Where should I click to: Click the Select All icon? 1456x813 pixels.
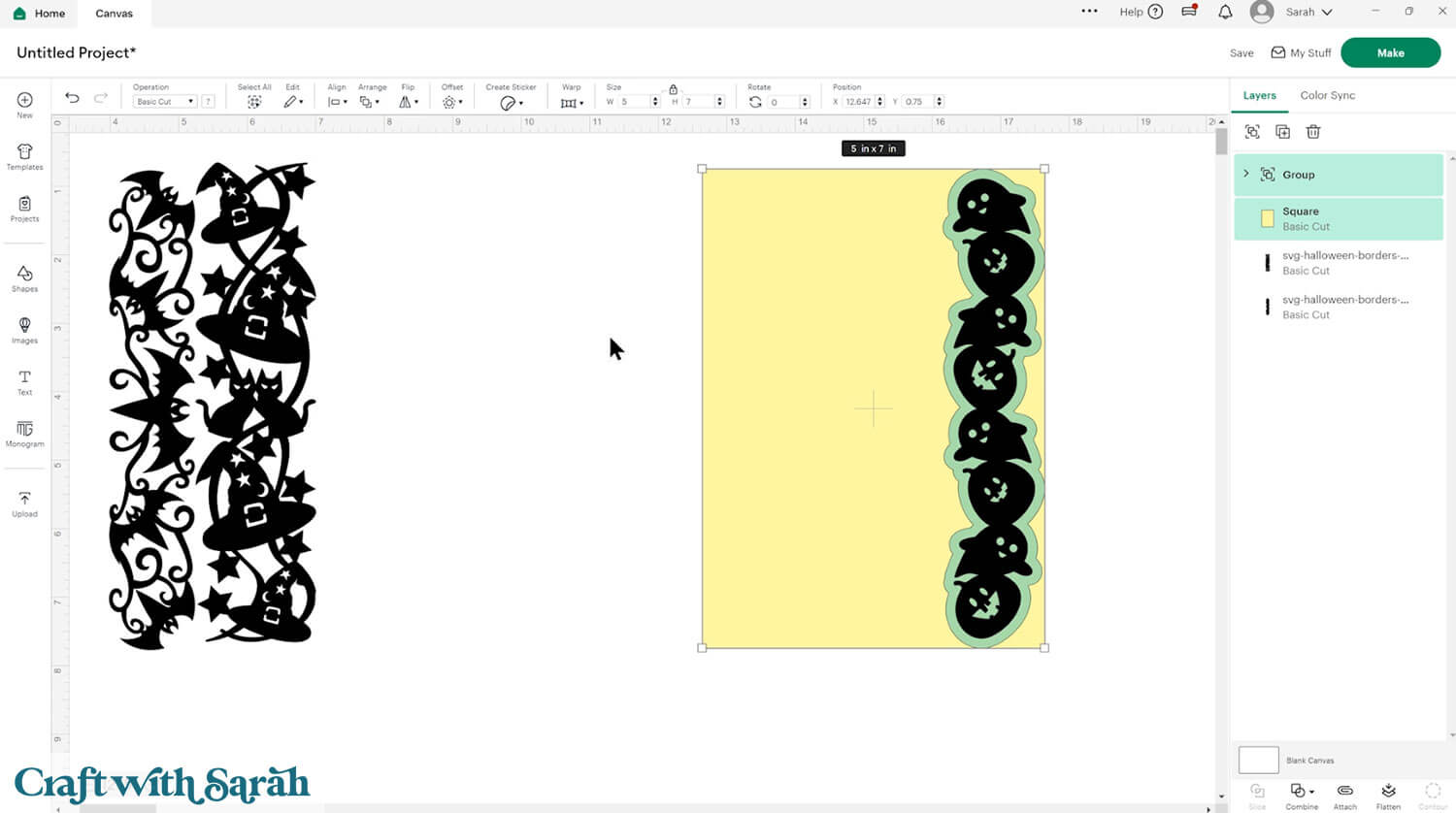[254, 102]
